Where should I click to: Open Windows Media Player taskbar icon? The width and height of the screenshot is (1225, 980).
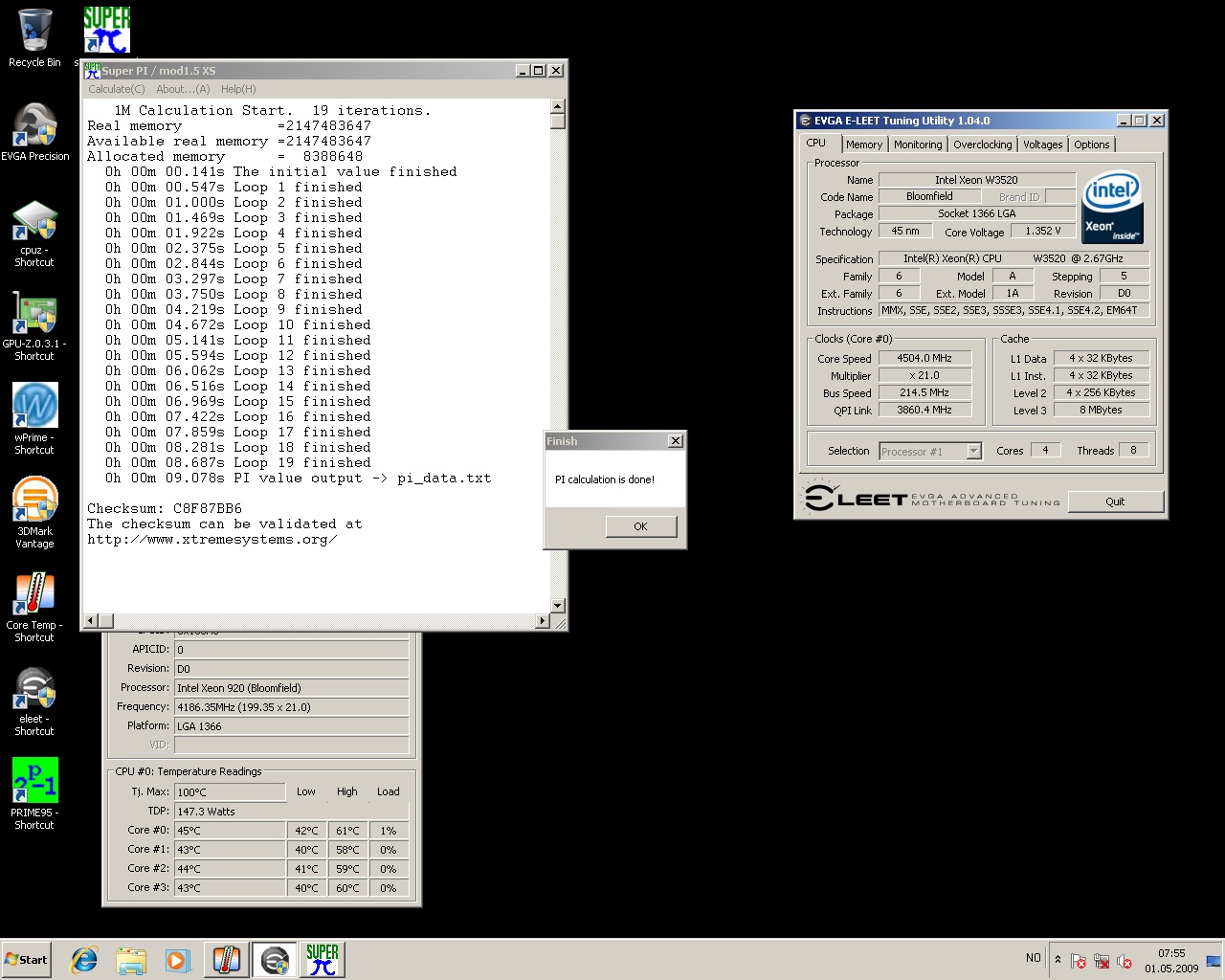[x=178, y=960]
